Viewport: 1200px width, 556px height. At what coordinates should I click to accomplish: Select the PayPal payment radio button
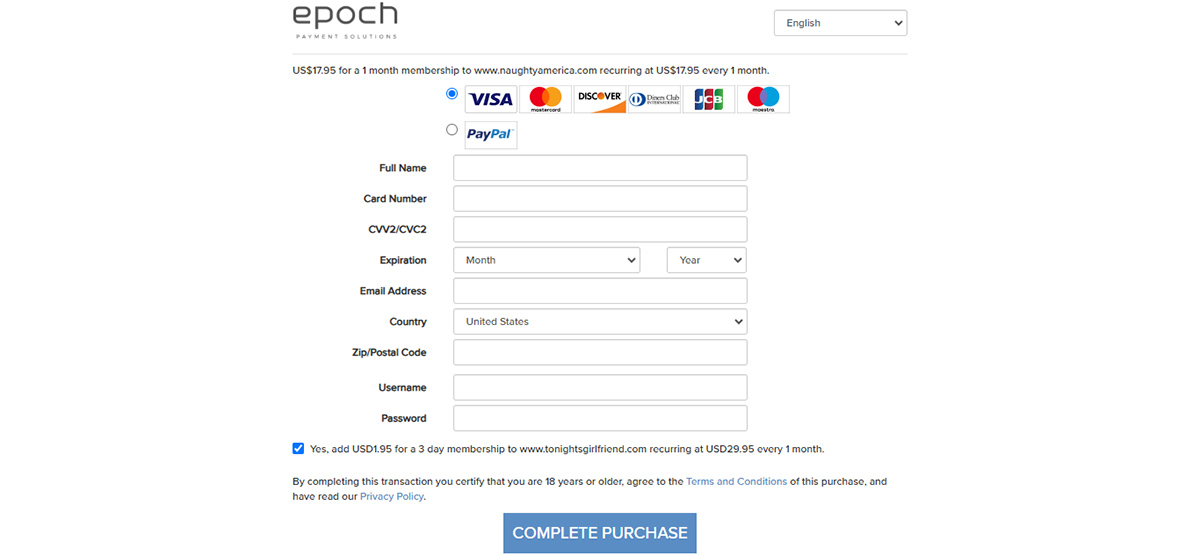pos(452,130)
